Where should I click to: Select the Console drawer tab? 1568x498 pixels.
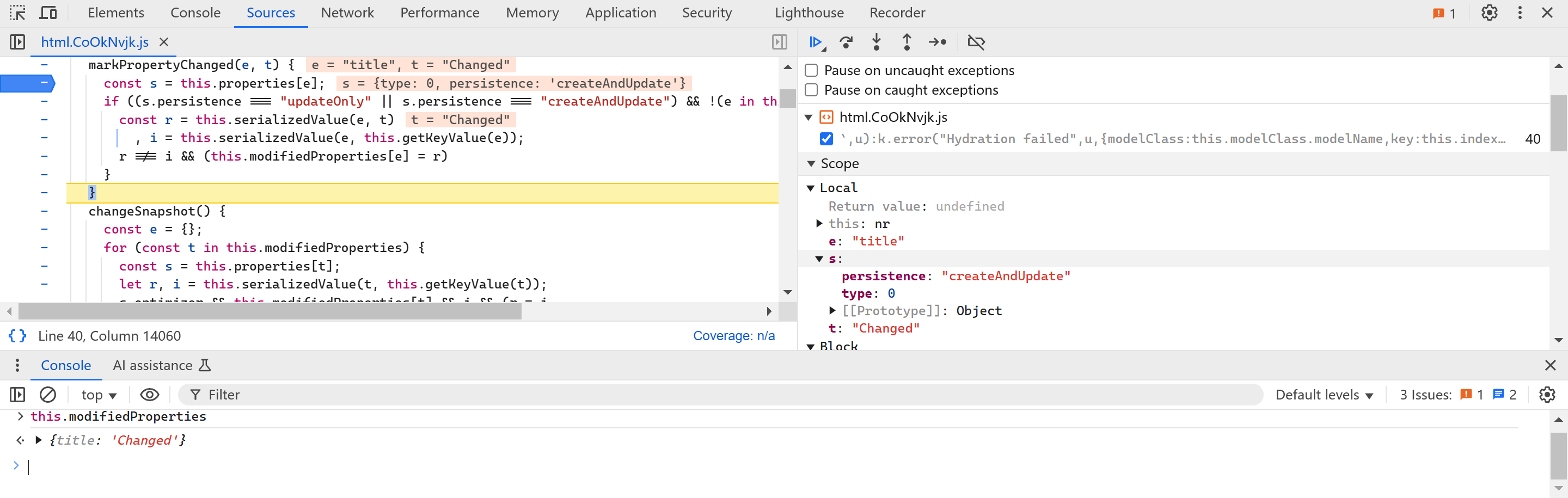coord(66,365)
